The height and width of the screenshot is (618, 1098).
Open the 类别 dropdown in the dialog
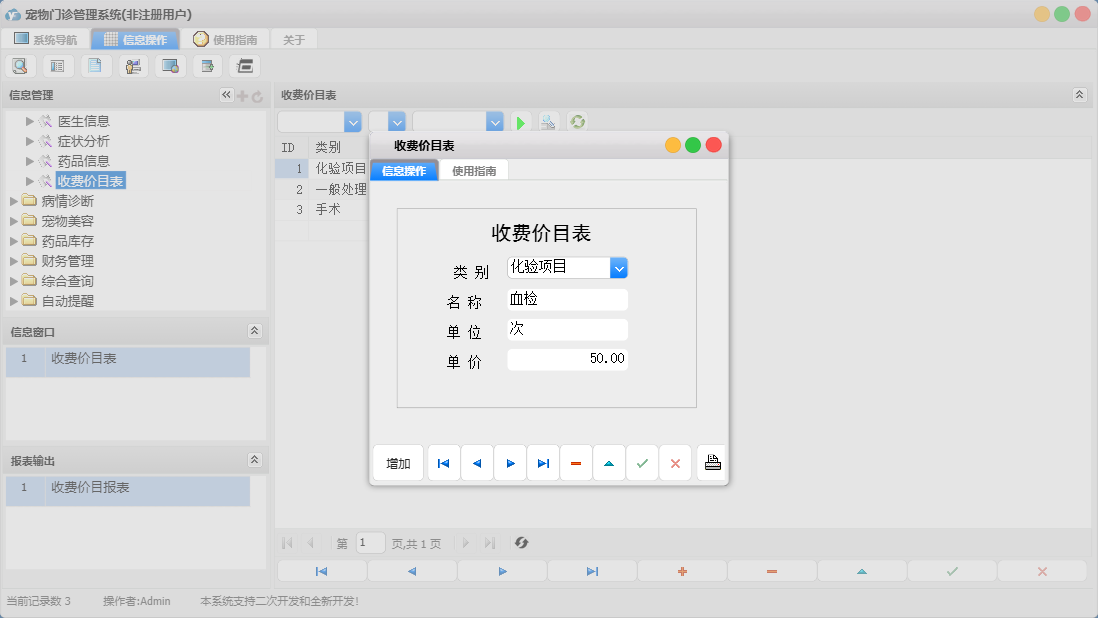pyautogui.click(x=619, y=267)
